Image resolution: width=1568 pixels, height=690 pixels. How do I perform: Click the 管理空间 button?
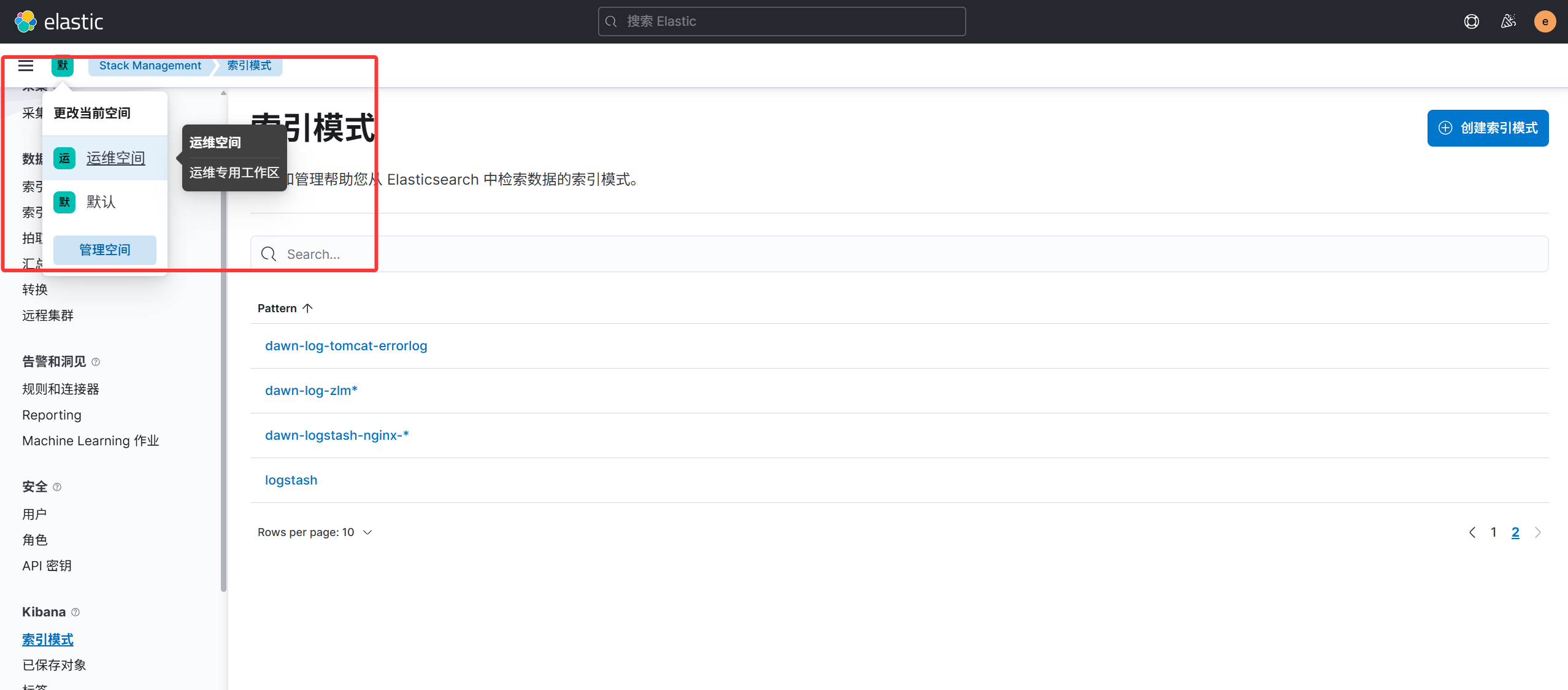105,250
